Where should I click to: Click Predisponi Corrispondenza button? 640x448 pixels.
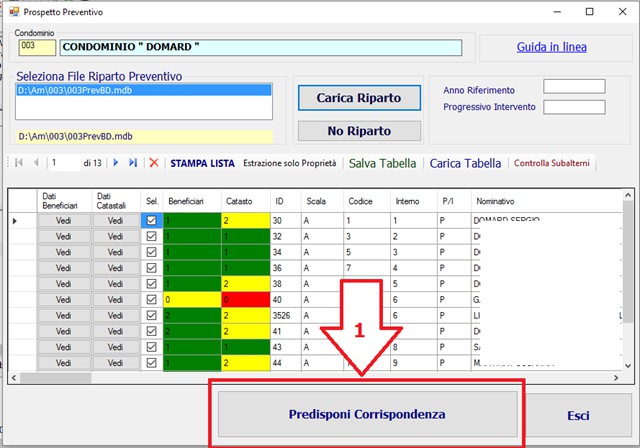367,415
